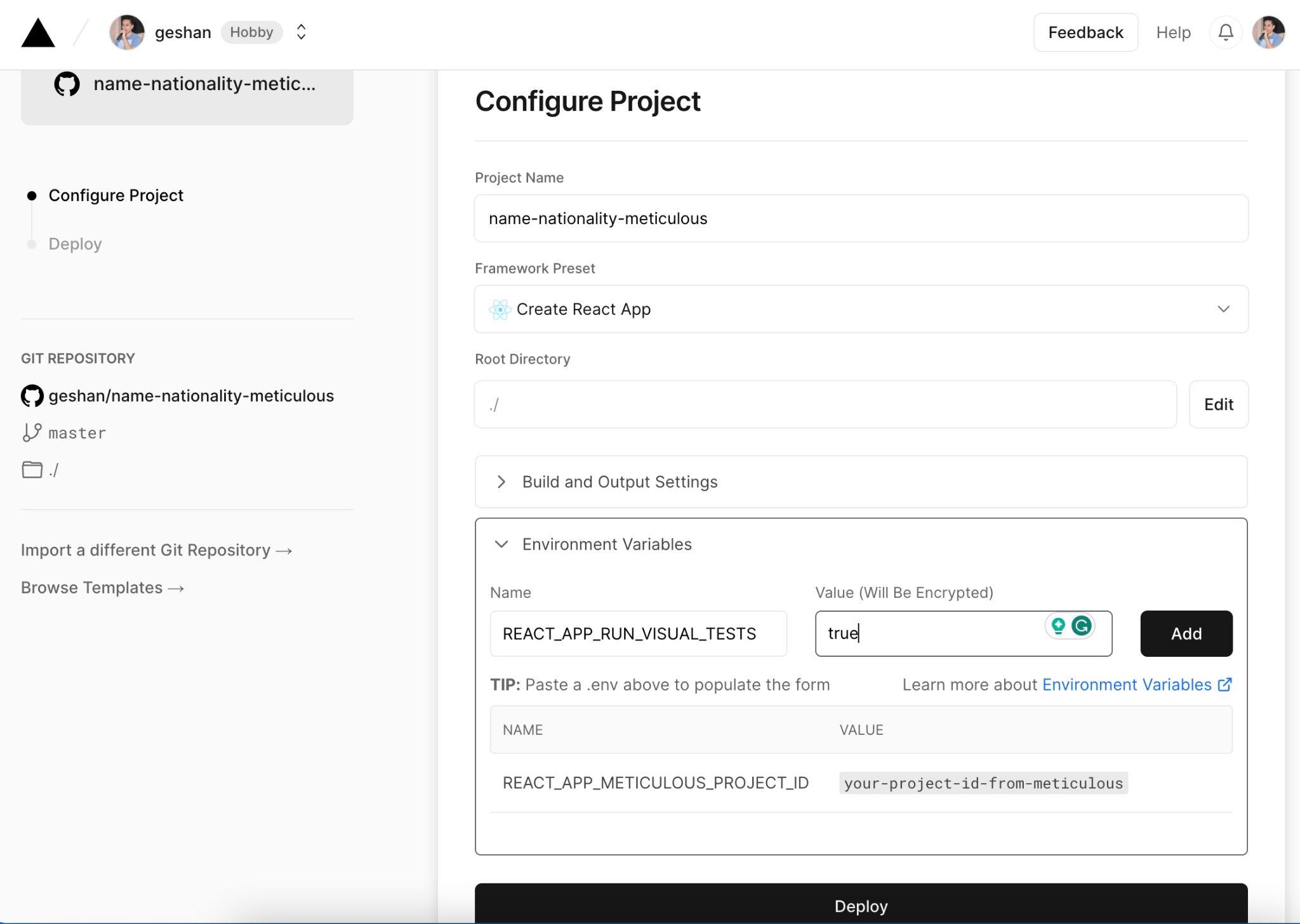The image size is (1300, 924).
Task: Expand Build and Output Settings
Action: click(620, 482)
